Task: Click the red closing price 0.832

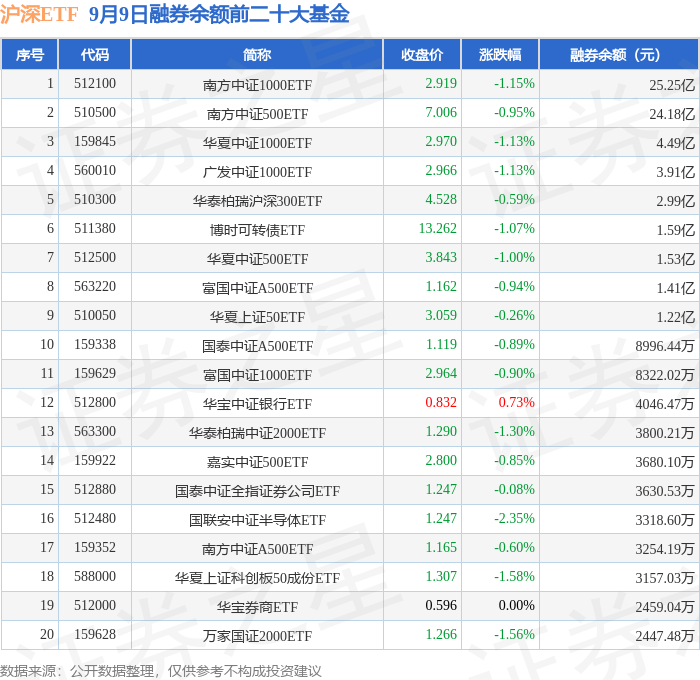Action: [441, 402]
